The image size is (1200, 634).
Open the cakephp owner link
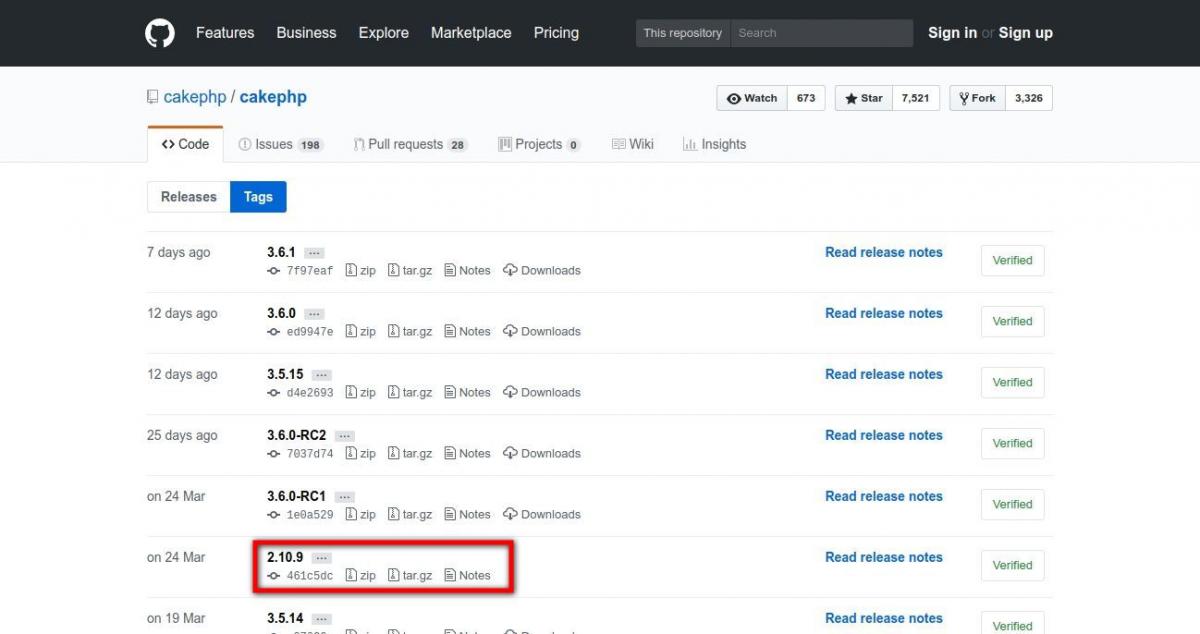pyautogui.click(x=195, y=97)
